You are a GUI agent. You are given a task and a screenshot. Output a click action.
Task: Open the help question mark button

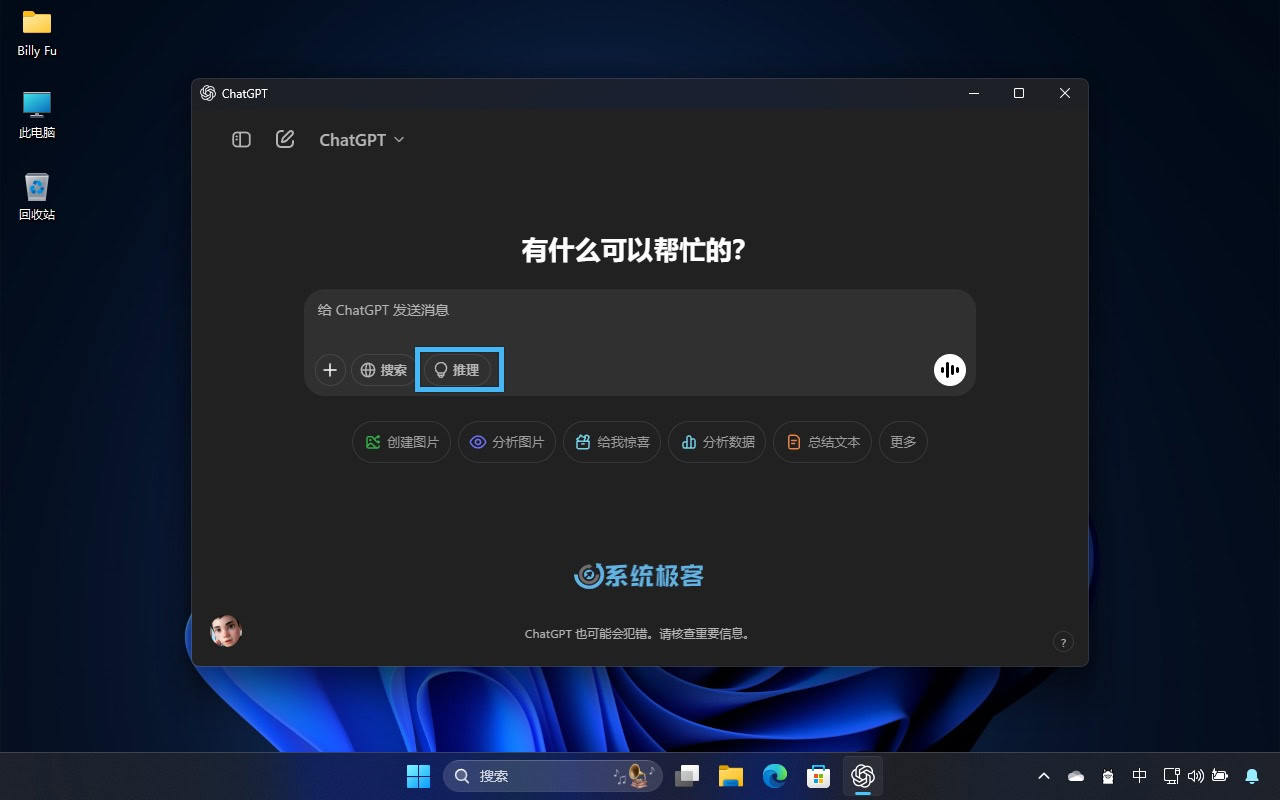[x=1063, y=642]
